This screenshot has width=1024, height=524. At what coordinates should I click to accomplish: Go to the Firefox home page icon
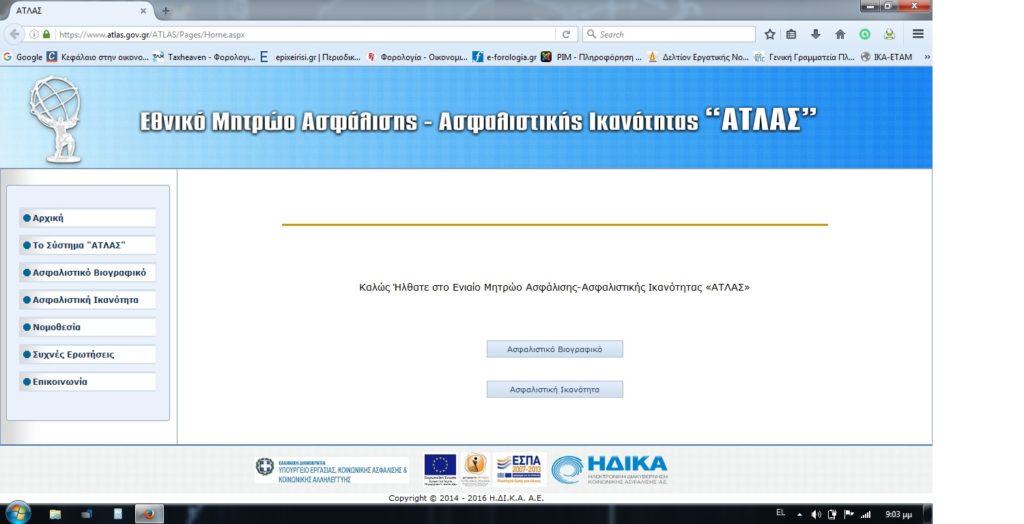[840, 34]
